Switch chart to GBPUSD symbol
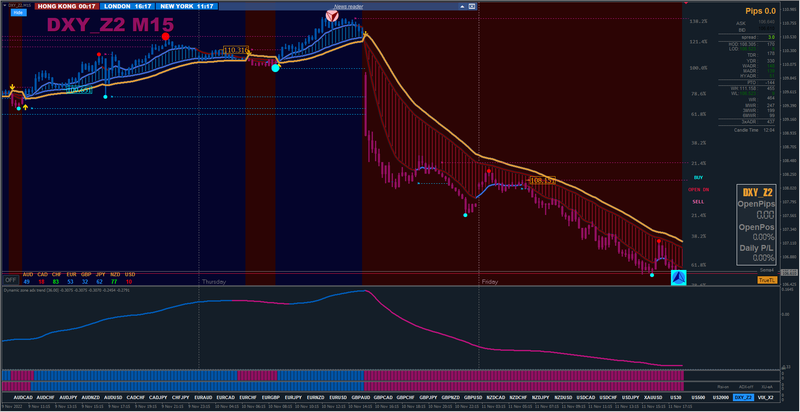 click(x=472, y=397)
